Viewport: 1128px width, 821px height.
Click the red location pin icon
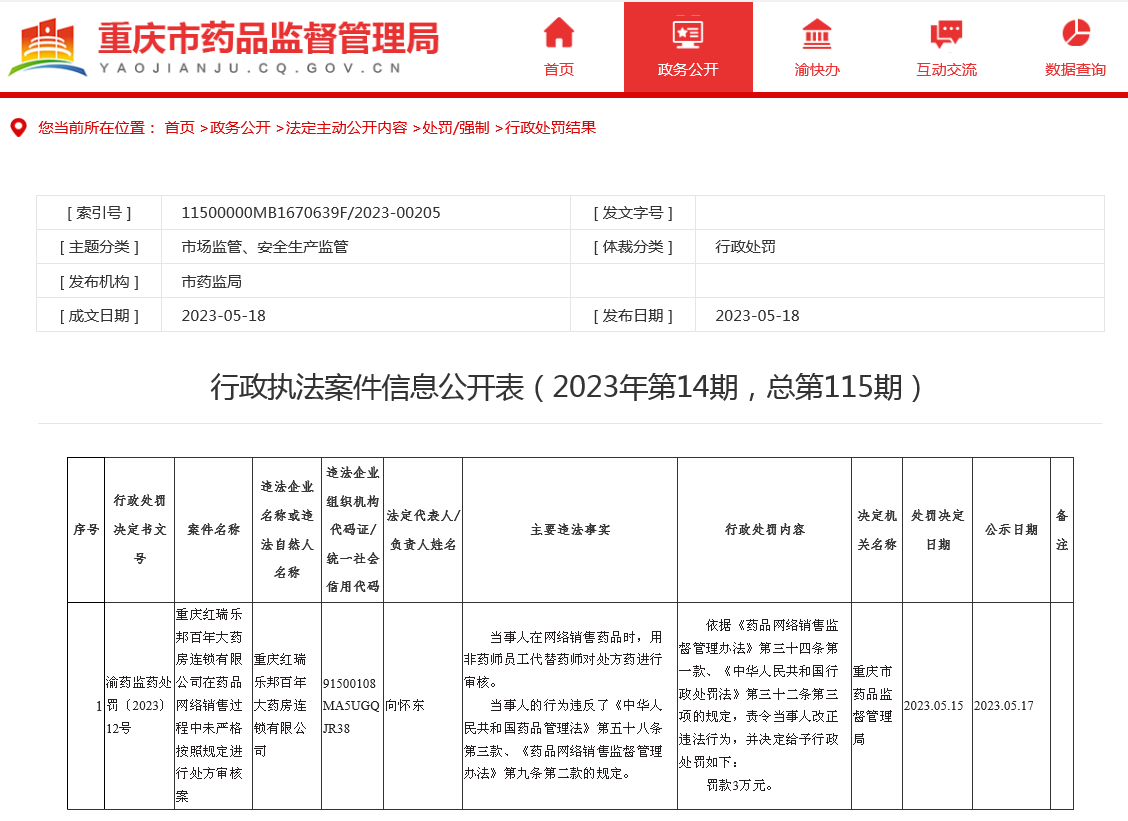18,128
